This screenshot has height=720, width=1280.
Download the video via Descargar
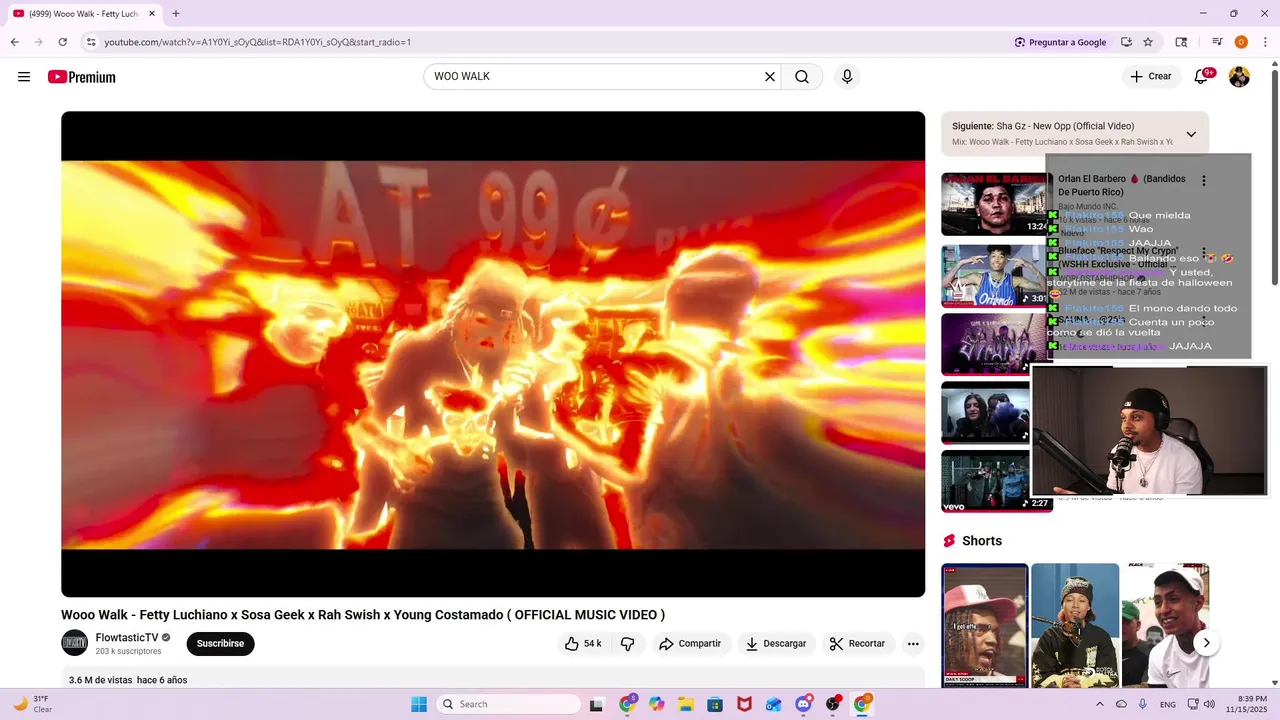(776, 644)
